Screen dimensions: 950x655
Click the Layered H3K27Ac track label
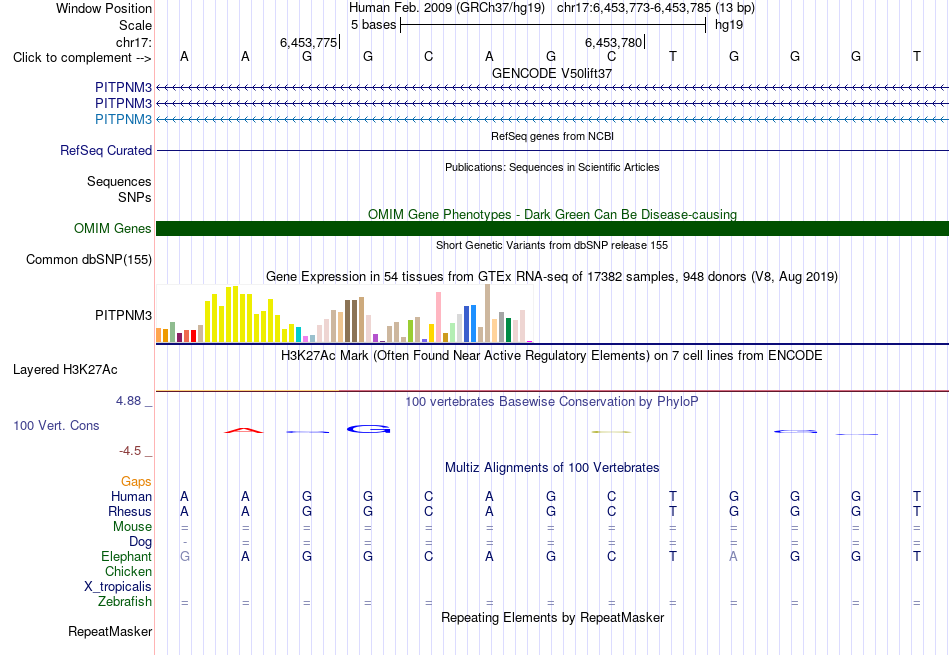click(65, 370)
